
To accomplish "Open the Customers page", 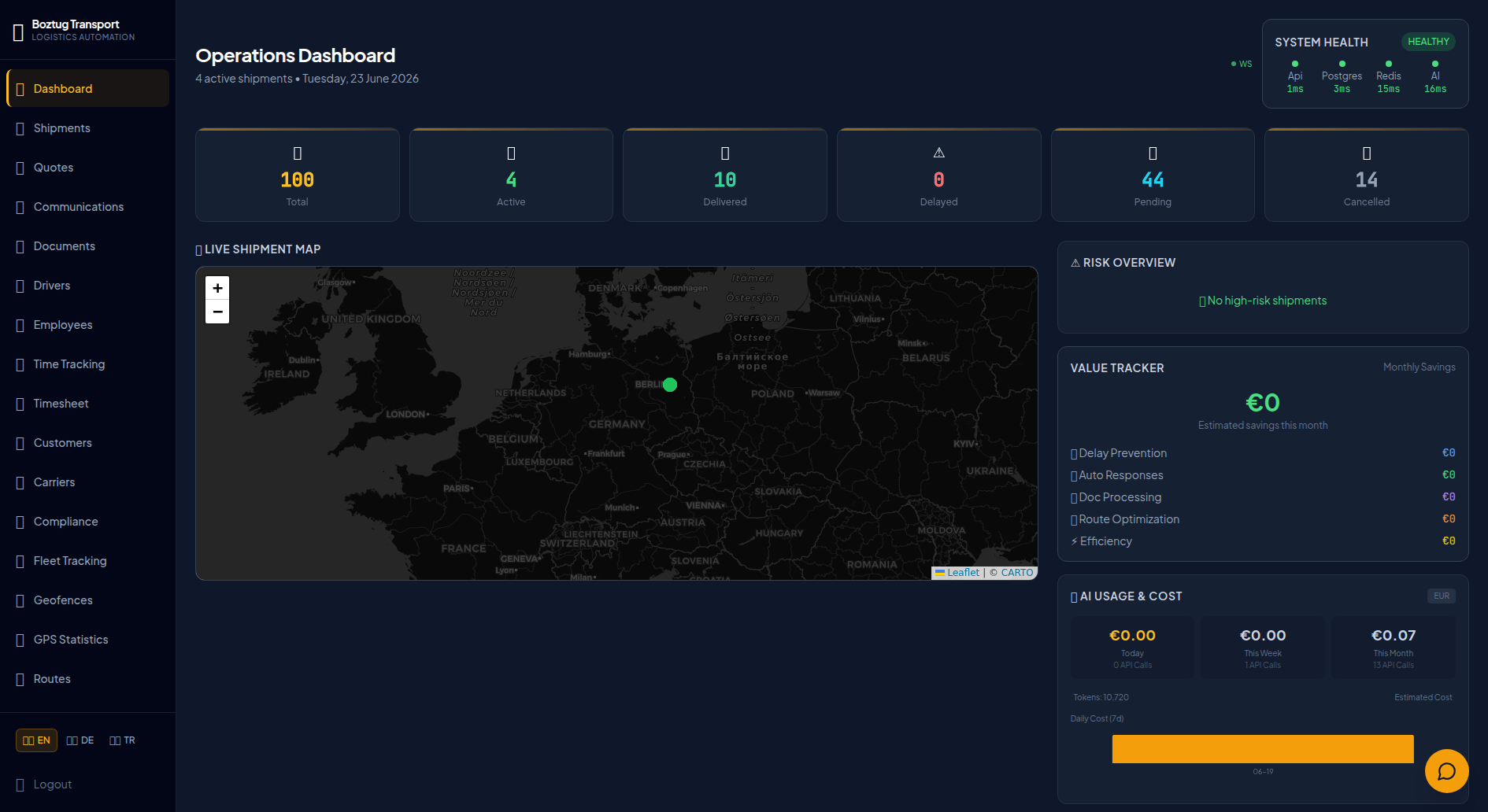I will tap(87, 443).
